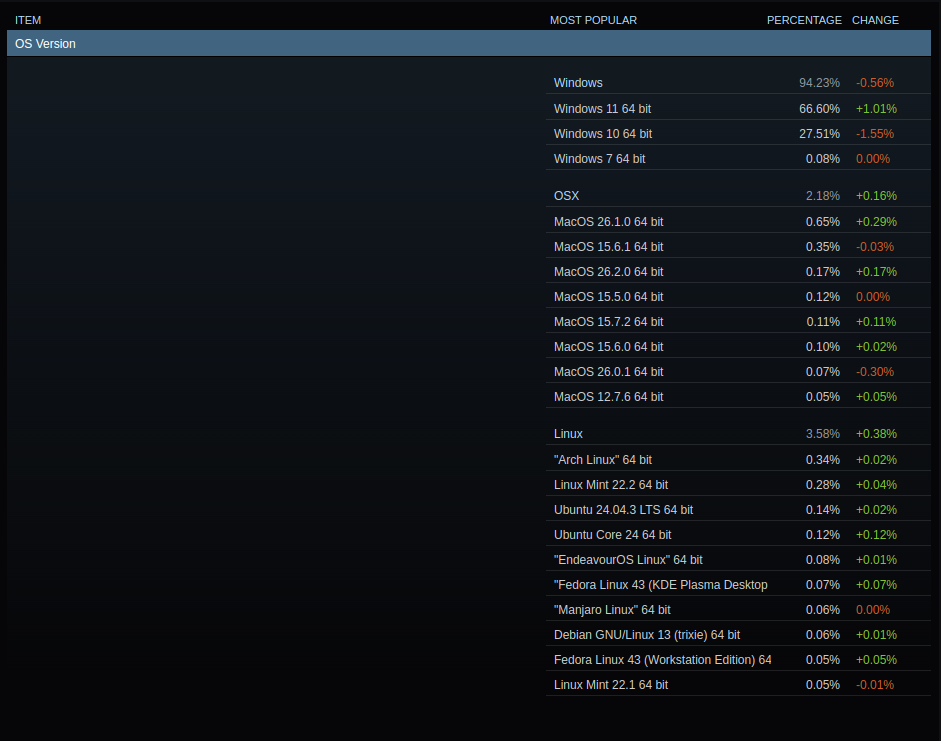The width and height of the screenshot is (941, 741).
Task: Select the MacOS 15.6.1 64 bit row
Action: pyautogui.click(x=608, y=246)
